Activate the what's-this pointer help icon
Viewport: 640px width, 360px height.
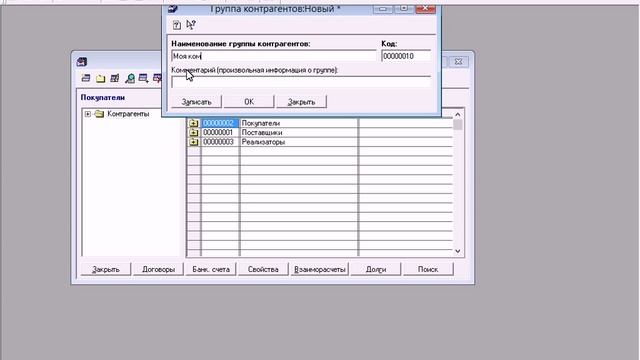click(191, 25)
